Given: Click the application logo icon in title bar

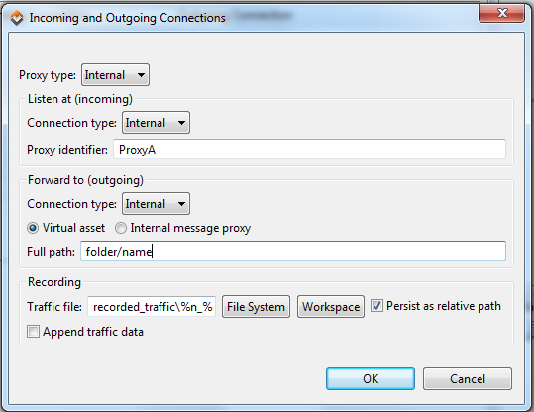Looking at the screenshot, I should coord(17,18).
